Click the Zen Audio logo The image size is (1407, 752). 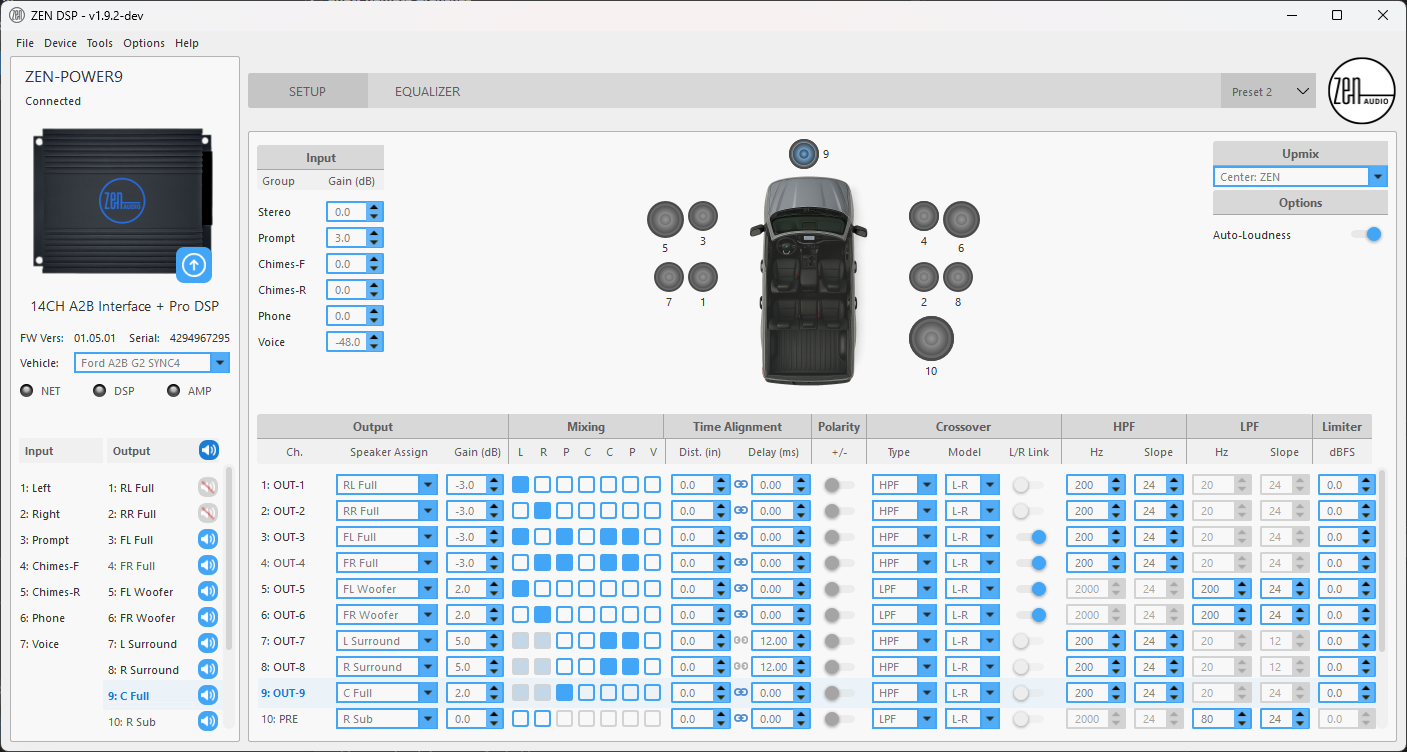1361,90
